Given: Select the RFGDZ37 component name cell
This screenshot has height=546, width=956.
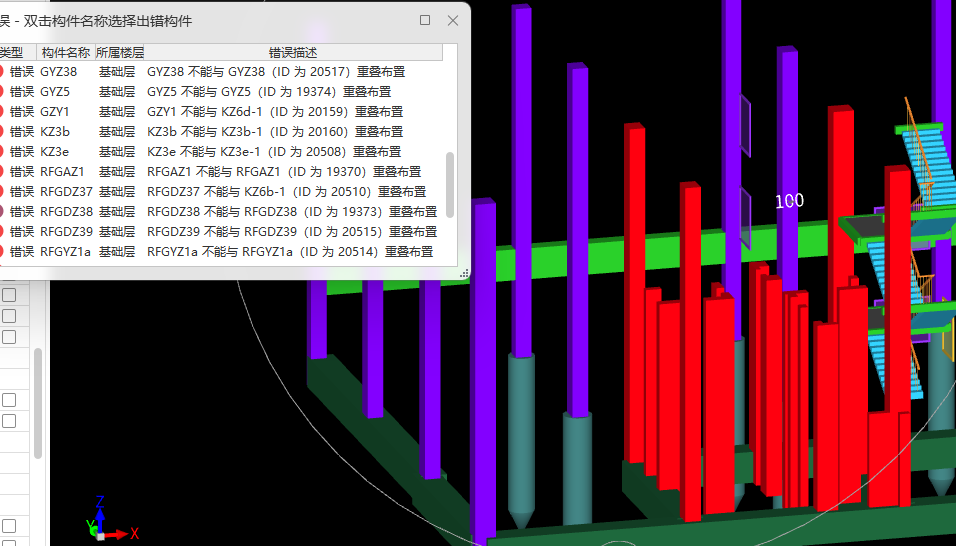Looking at the screenshot, I should pos(66,192).
